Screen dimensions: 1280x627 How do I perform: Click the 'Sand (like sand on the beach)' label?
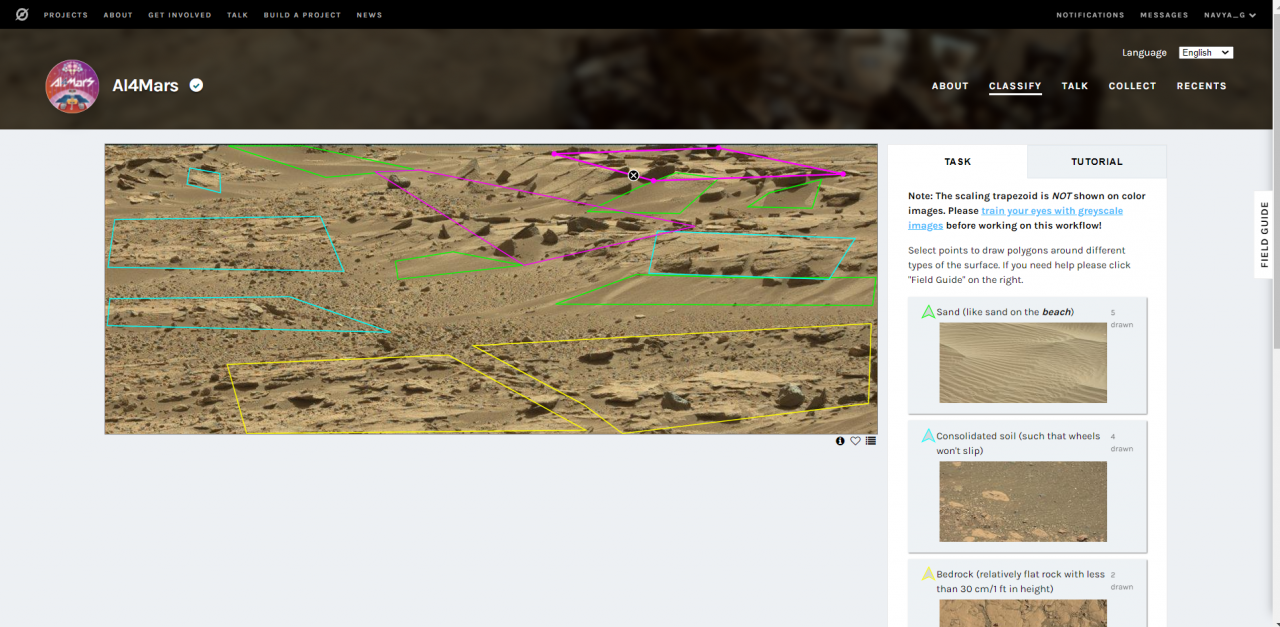[x=1005, y=312]
